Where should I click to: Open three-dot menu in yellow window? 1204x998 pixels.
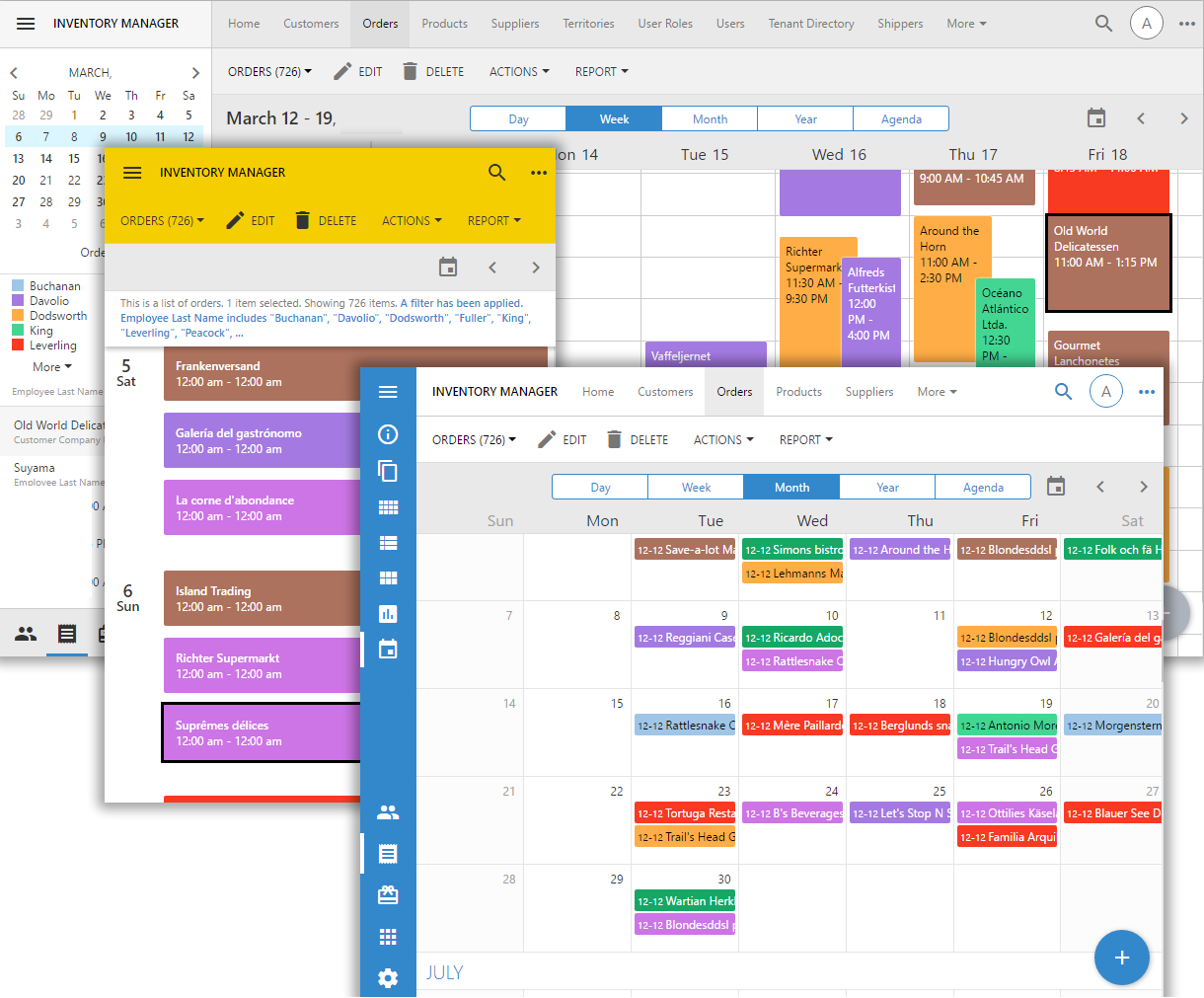539,173
